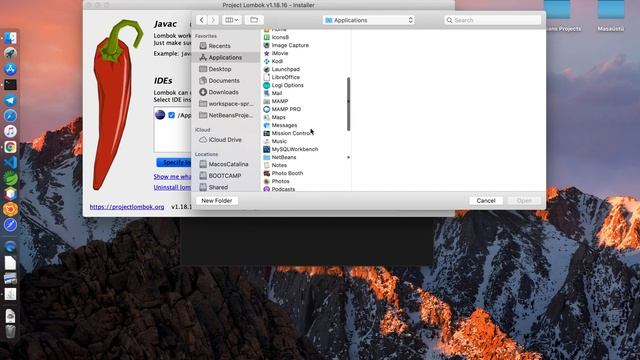The height and width of the screenshot is (360, 640).
Task: Click the folder grouping toolbar icon
Action: (x=254, y=20)
